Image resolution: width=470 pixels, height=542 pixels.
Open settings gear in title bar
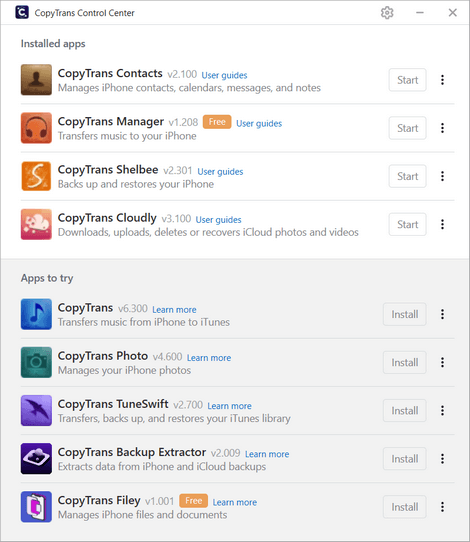click(x=387, y=13)
